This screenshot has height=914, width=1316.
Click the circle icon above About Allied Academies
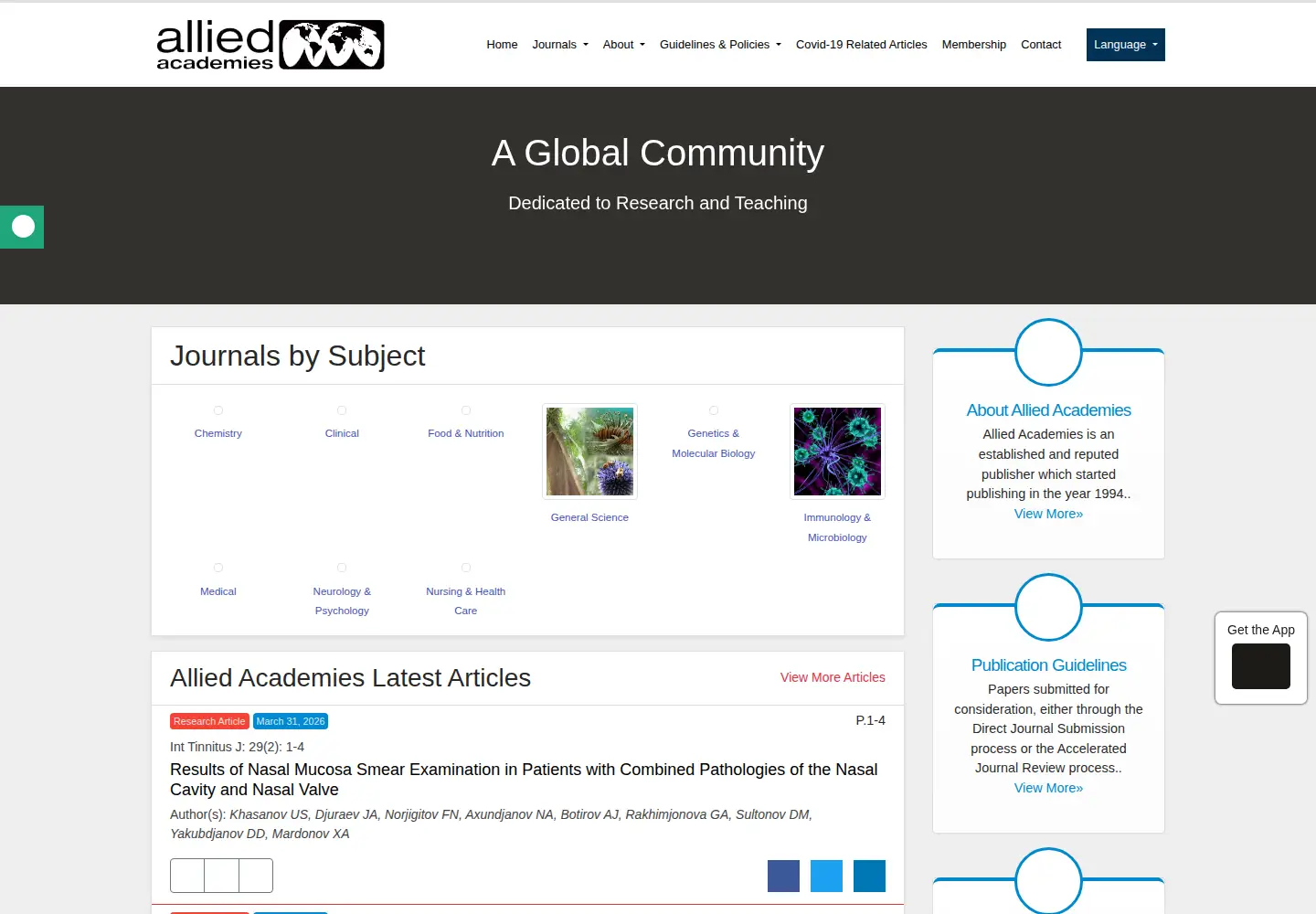(x=1048, y=352)
